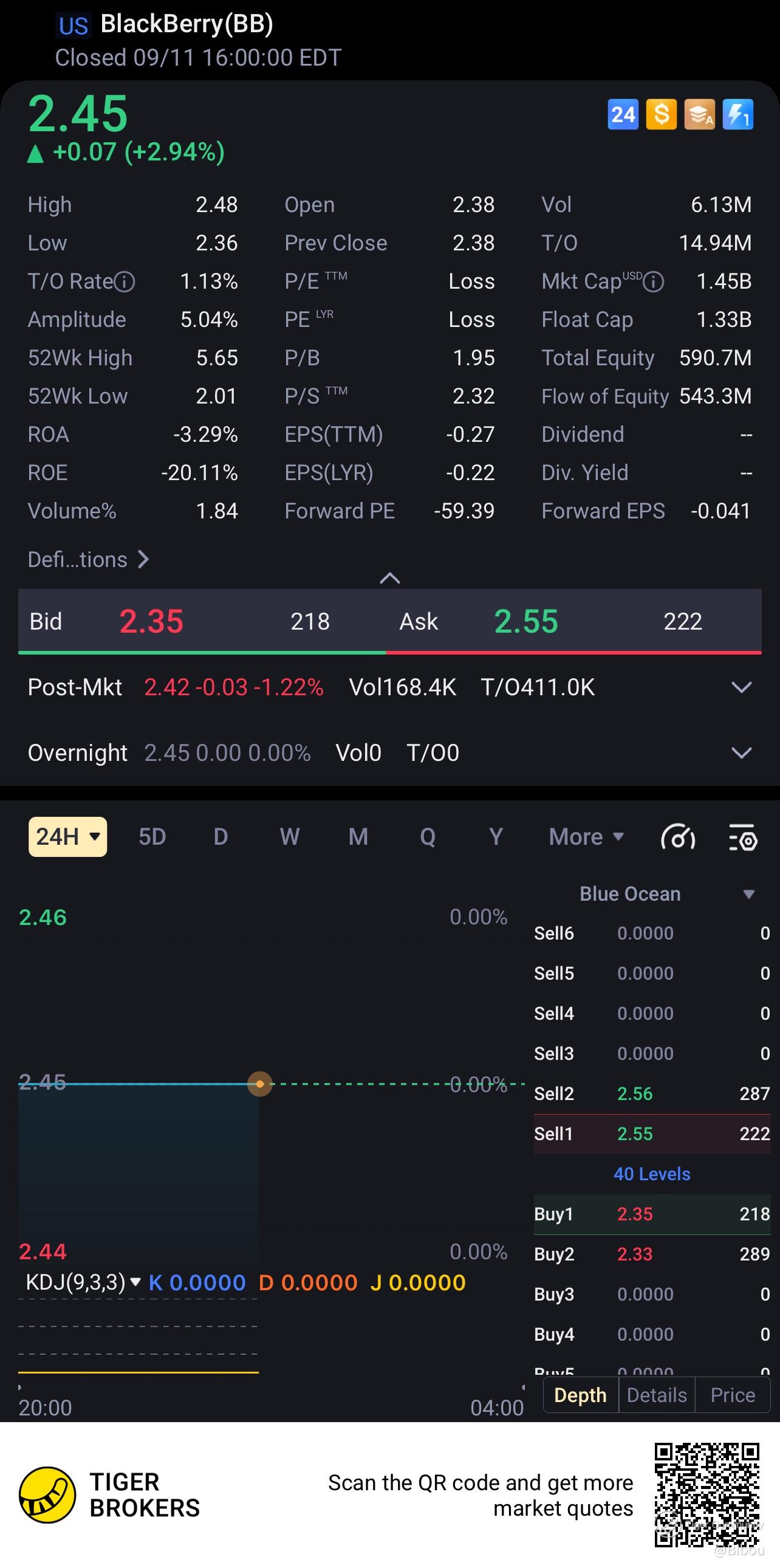Open the Blue Ocean exchange dropdown

point(748,894)
